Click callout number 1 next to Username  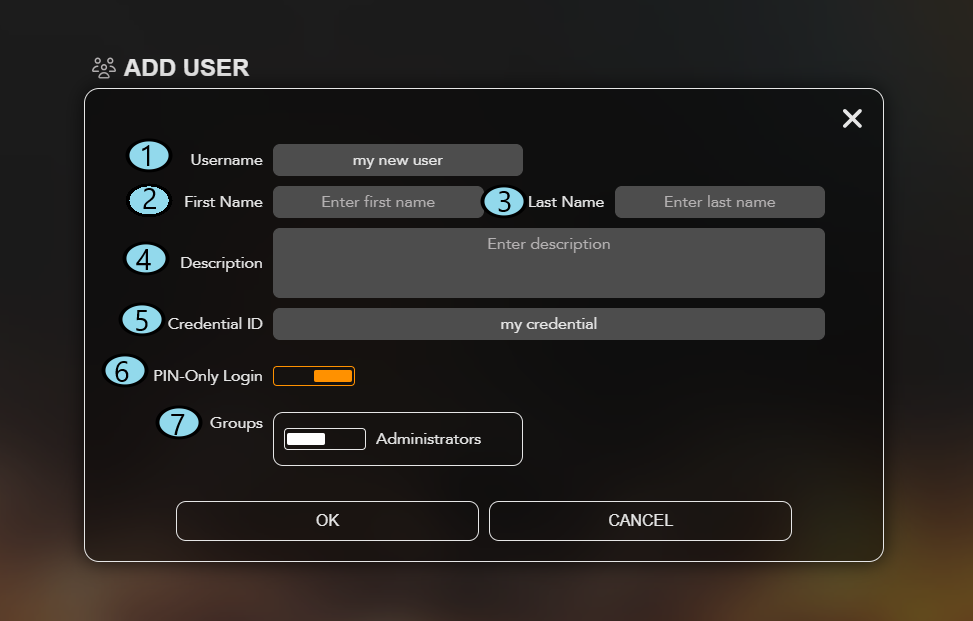pyautogui.click(x=148, y=156)
